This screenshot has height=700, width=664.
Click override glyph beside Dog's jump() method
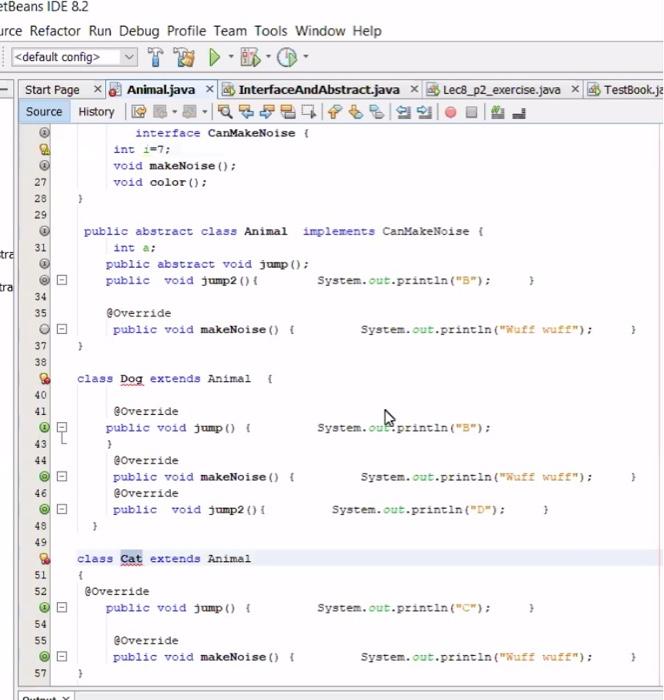(x=44, y=427)
